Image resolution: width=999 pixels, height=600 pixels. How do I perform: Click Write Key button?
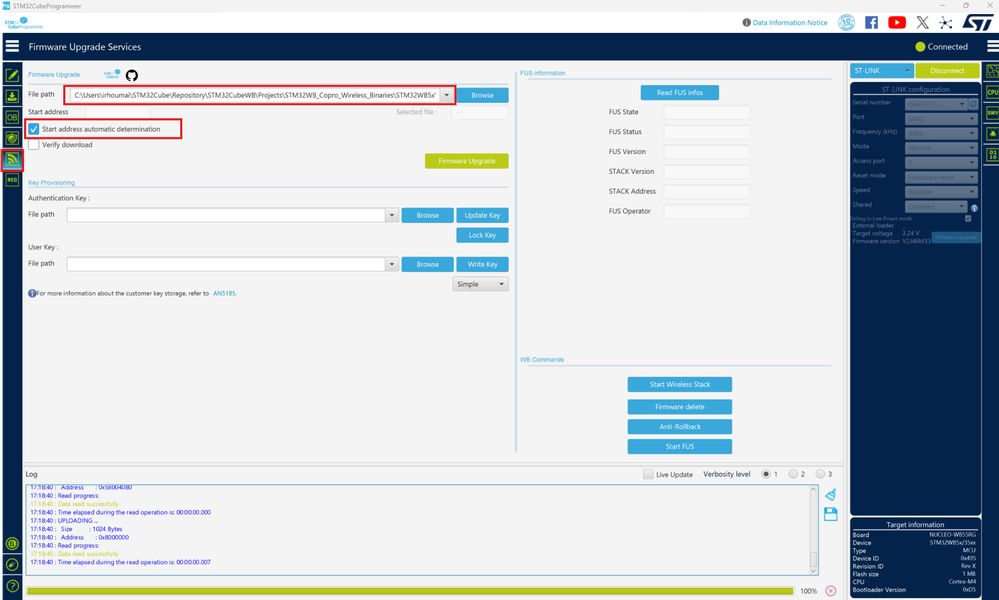tap(482, 264)
